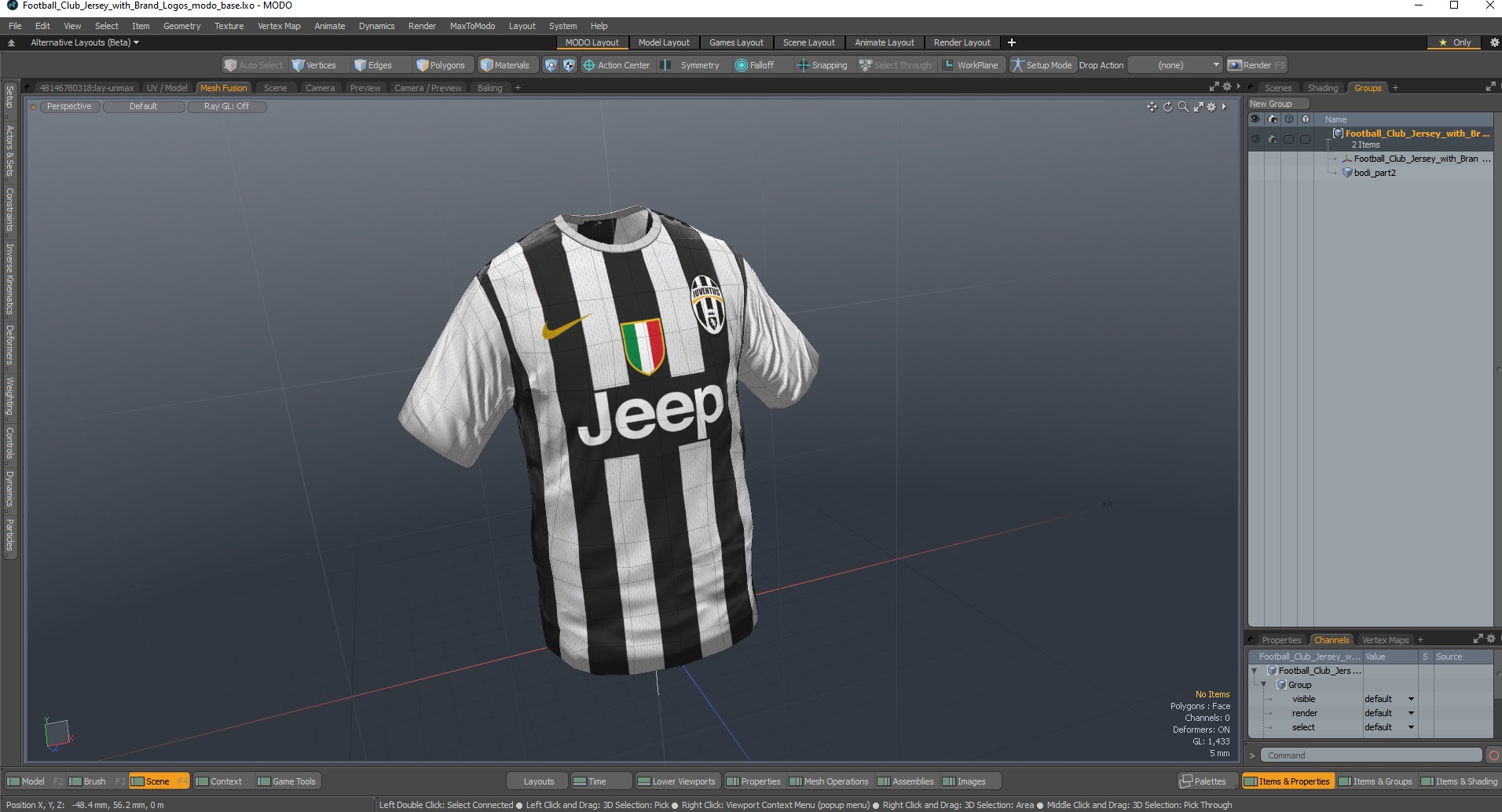Viewport: 1502px width, 812px height.
Task: Select the bodi_part2 mesh item
Action: (1375, 173)
